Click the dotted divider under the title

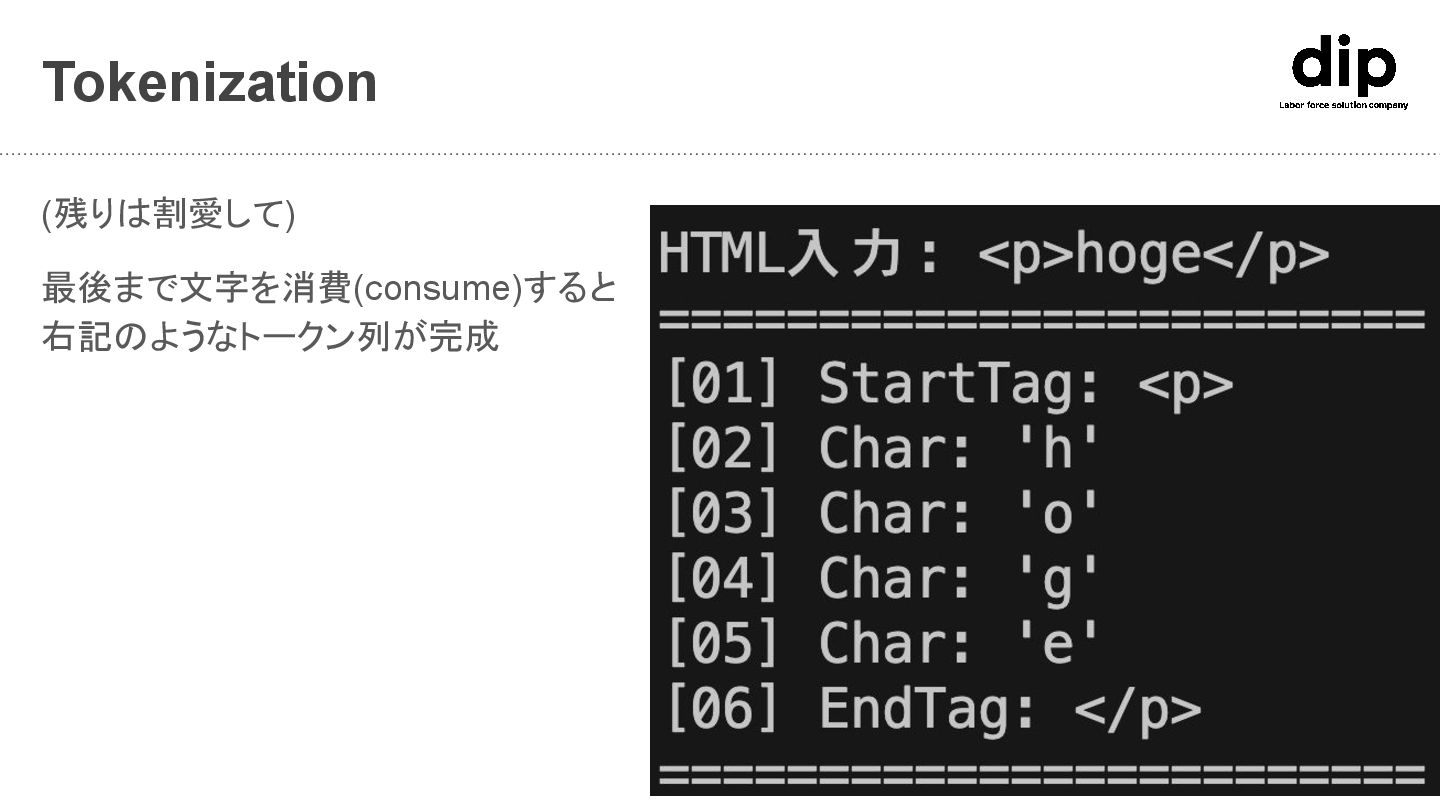[x=720, y=154]
